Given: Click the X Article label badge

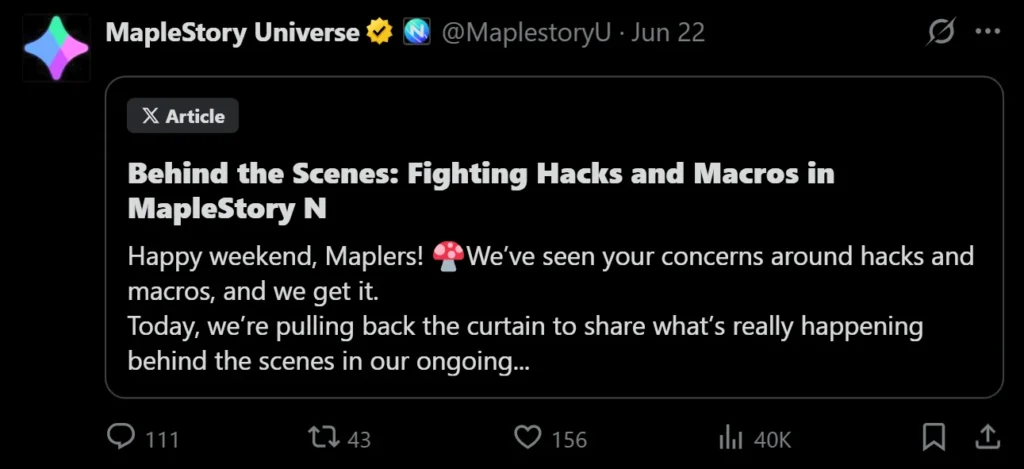Looking at the screenshot, I should 183,116.
